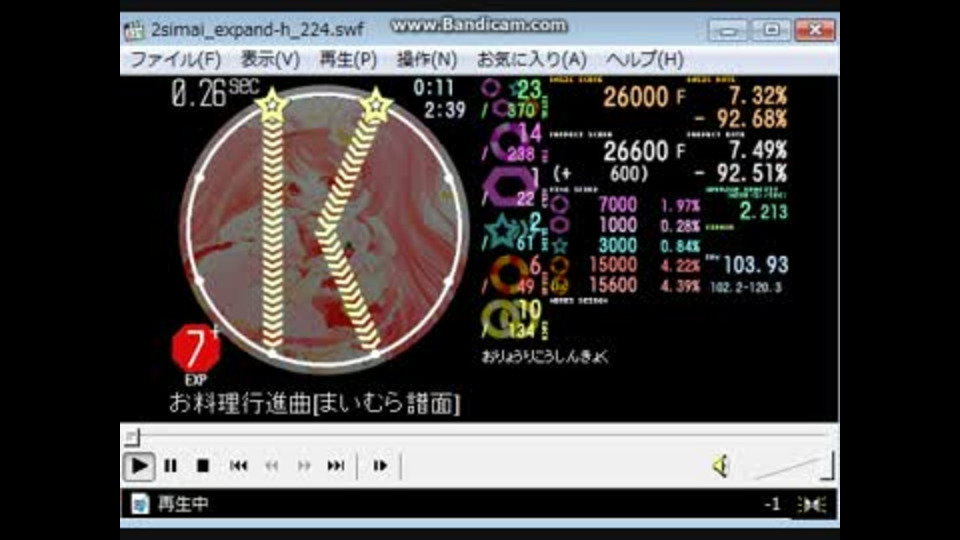Screen dimensions: 960x540
Task: Click the total time 2:39
Action: point(444,110)
